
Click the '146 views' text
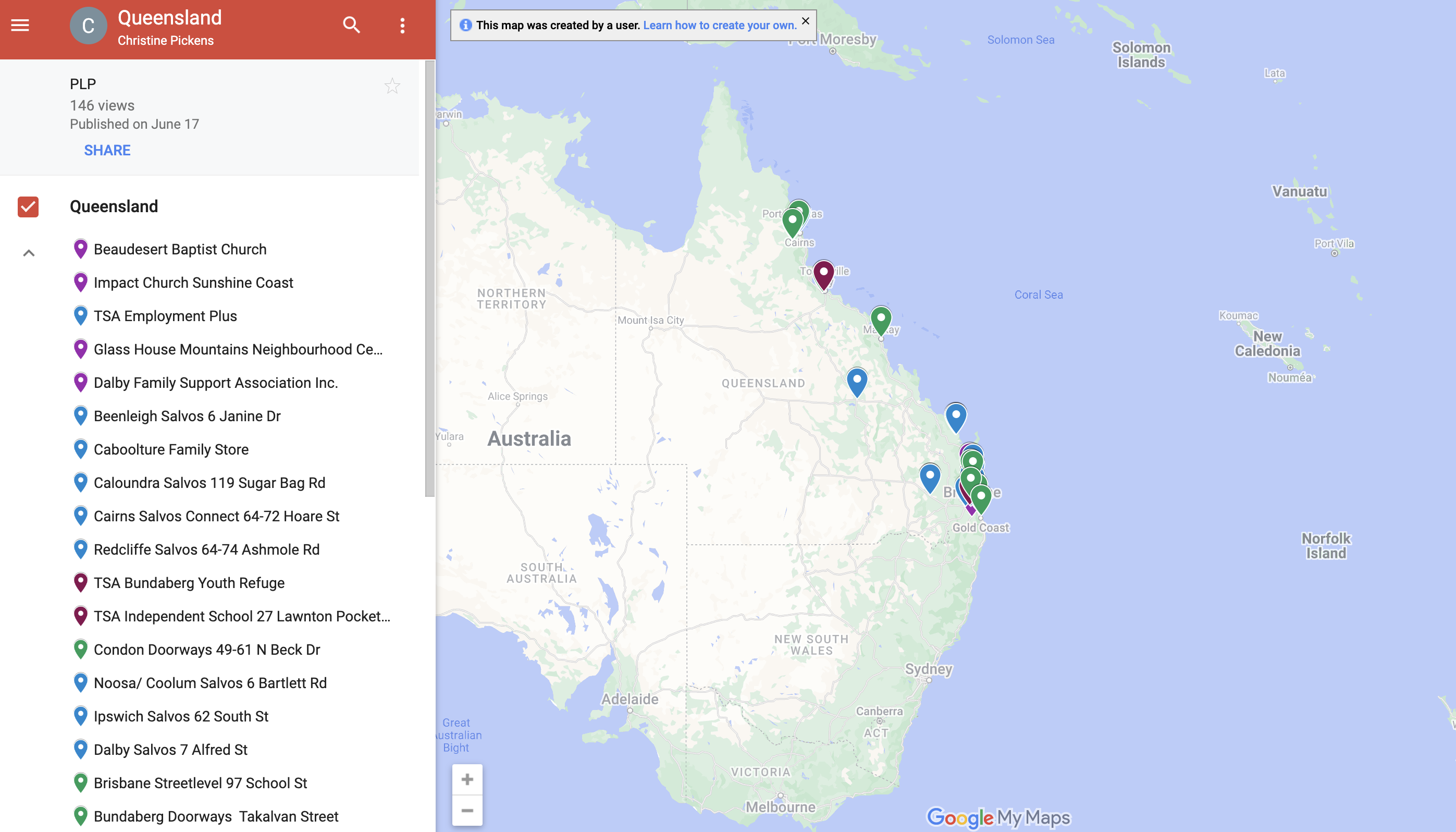click(102, 105)
